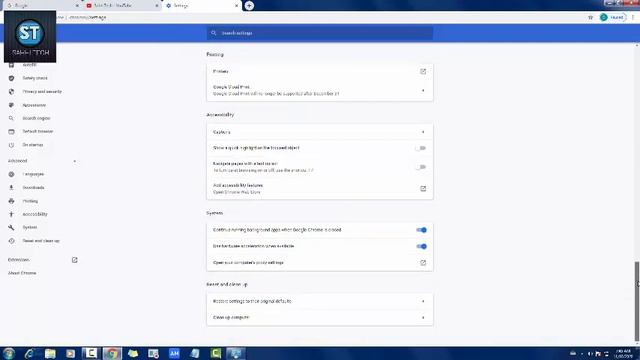Toggle use hardware acceleration when available
This screenshot has height=360, width=640.
(x=422, y=247)
